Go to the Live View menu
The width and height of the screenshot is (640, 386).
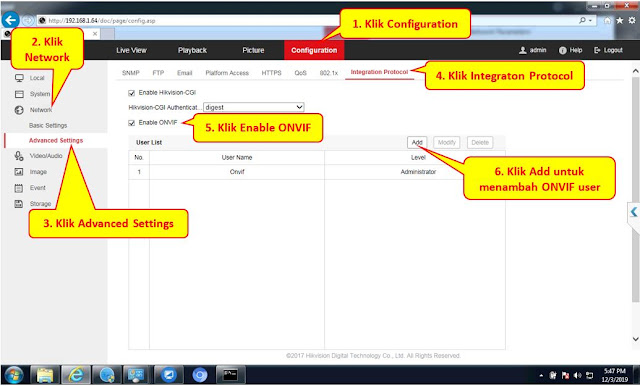(131, 50)
